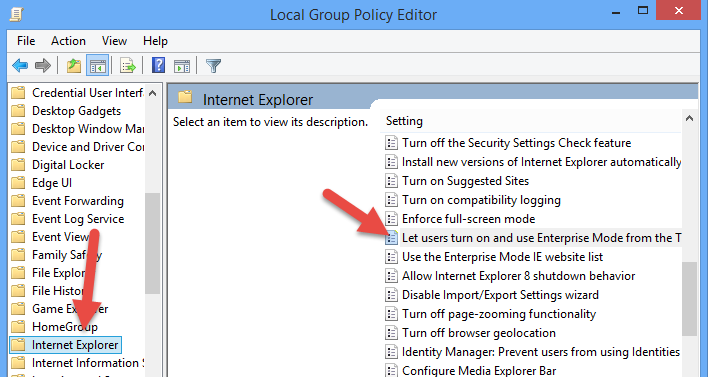Click the tree pane vertical scrollbar thumb
The image size is (708, 377).
[153, 243]
